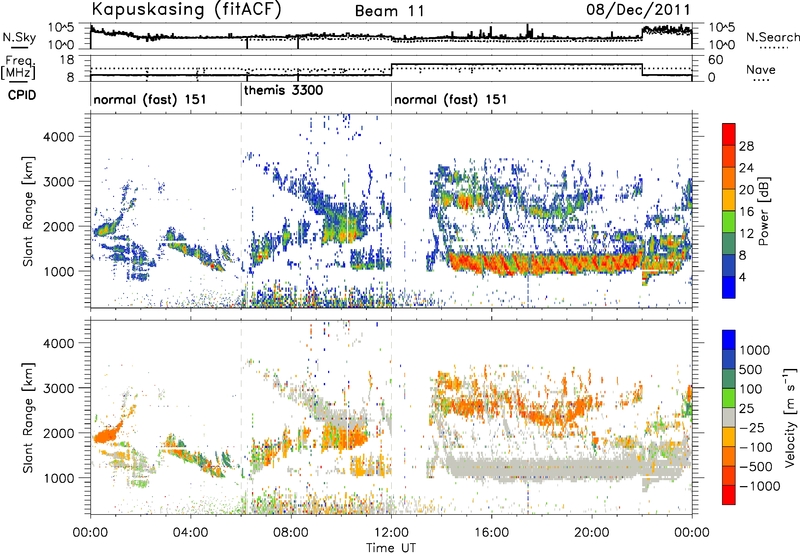Click the 16 tick on Power scale
Screen dimensions: 800x554
coord(746,212)
